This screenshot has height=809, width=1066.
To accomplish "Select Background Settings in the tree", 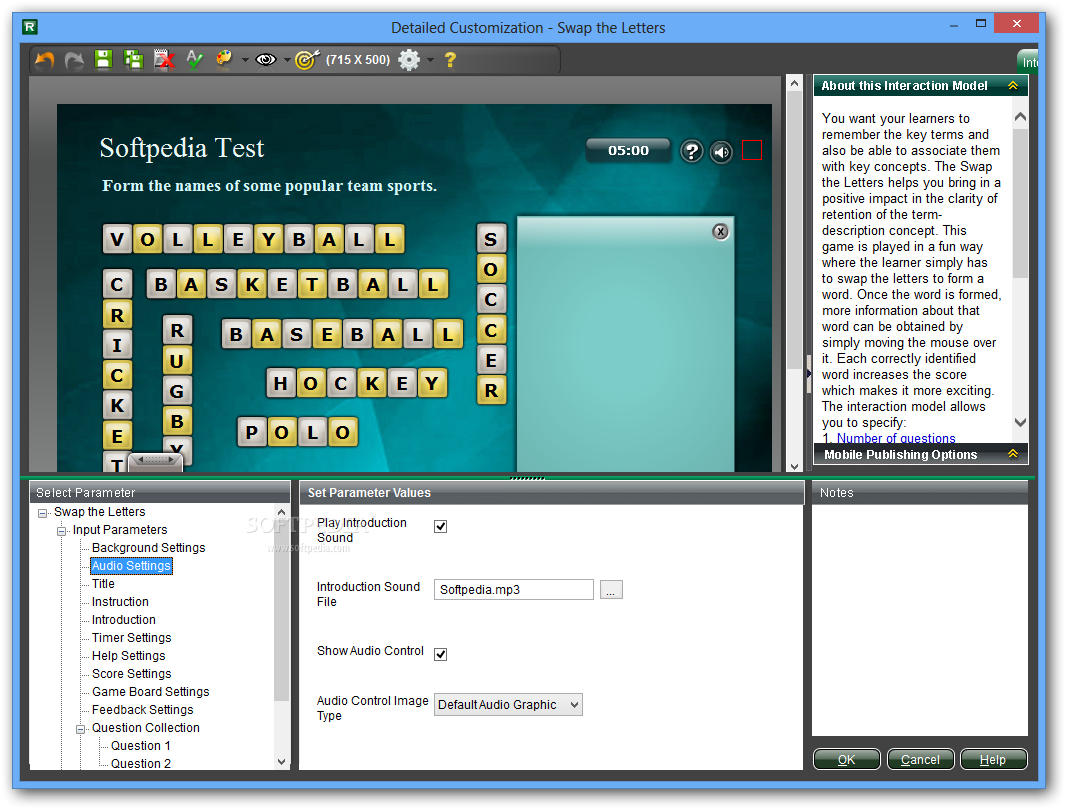I will tap(148, 548).
